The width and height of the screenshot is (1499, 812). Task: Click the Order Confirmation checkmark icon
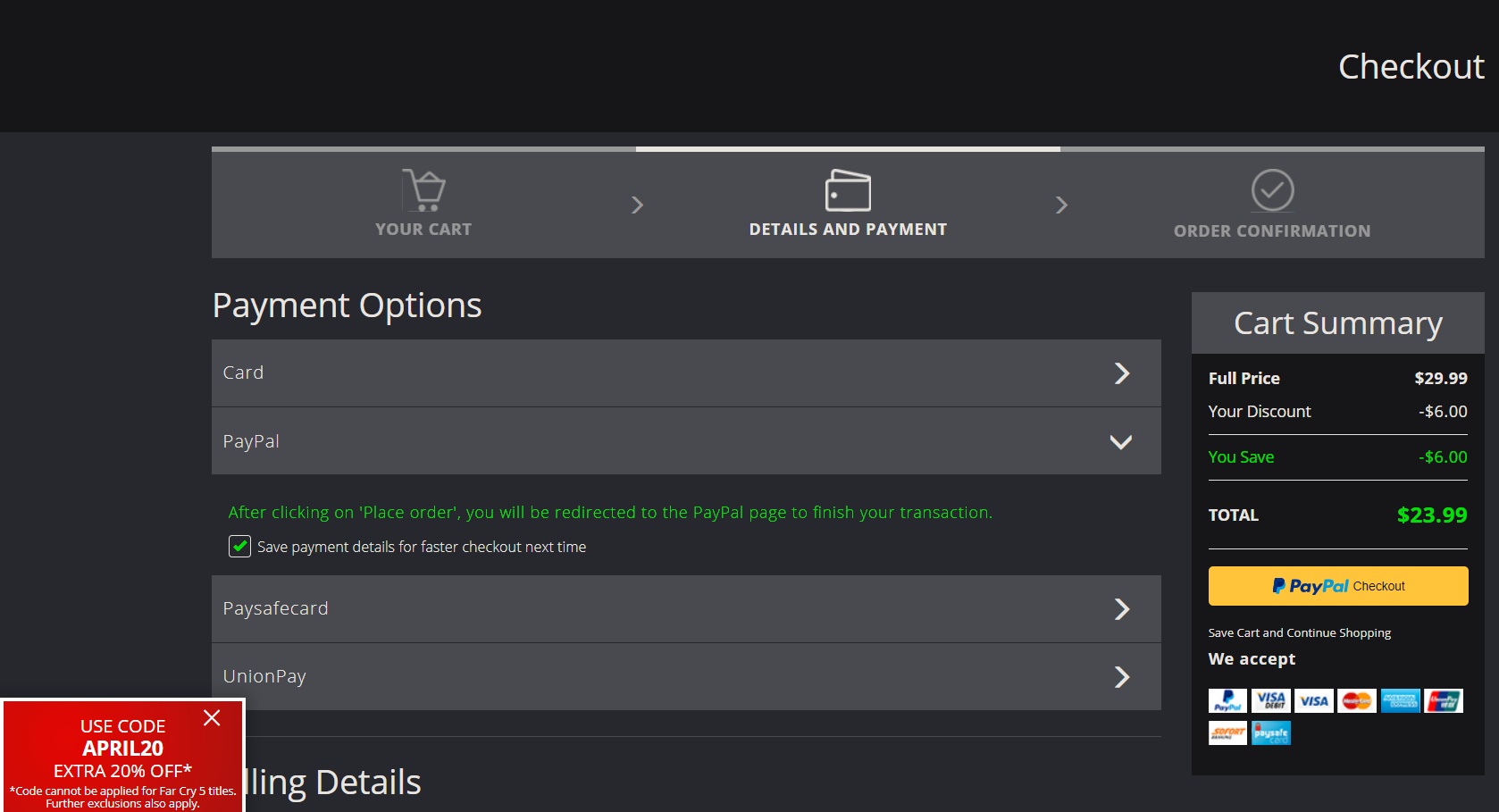click(1272, 189)
